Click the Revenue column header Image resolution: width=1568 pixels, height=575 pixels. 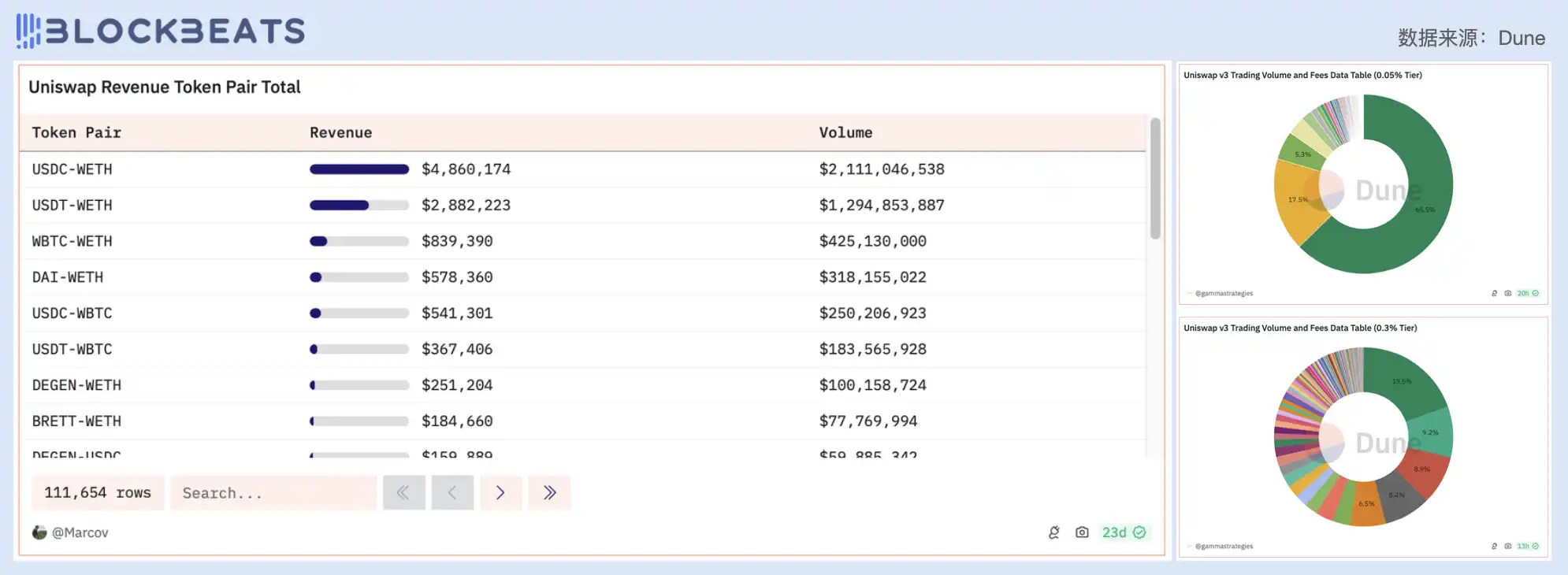(x=340, y=132)
